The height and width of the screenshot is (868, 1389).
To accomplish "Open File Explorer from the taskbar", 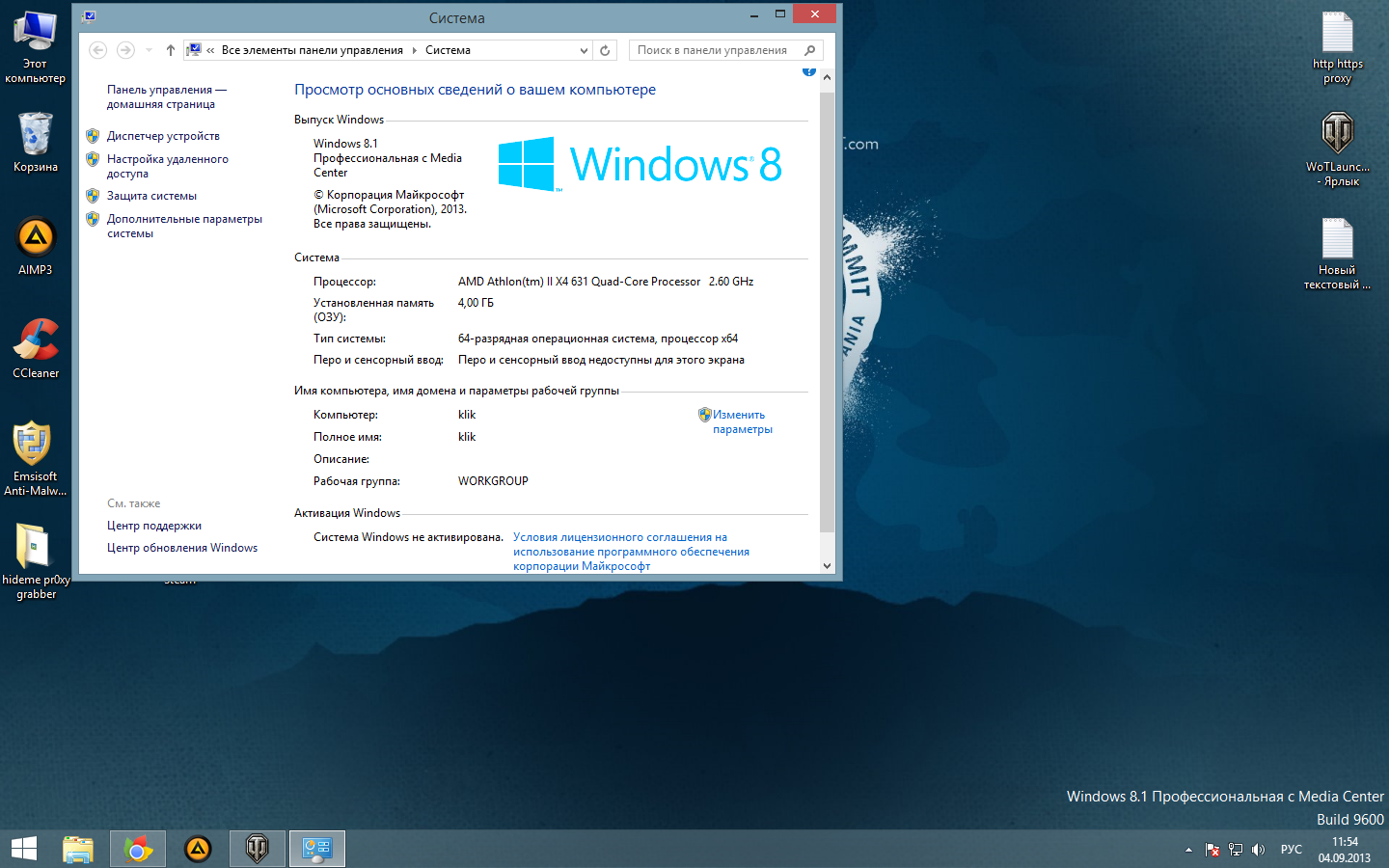I will tap(78, 849).
